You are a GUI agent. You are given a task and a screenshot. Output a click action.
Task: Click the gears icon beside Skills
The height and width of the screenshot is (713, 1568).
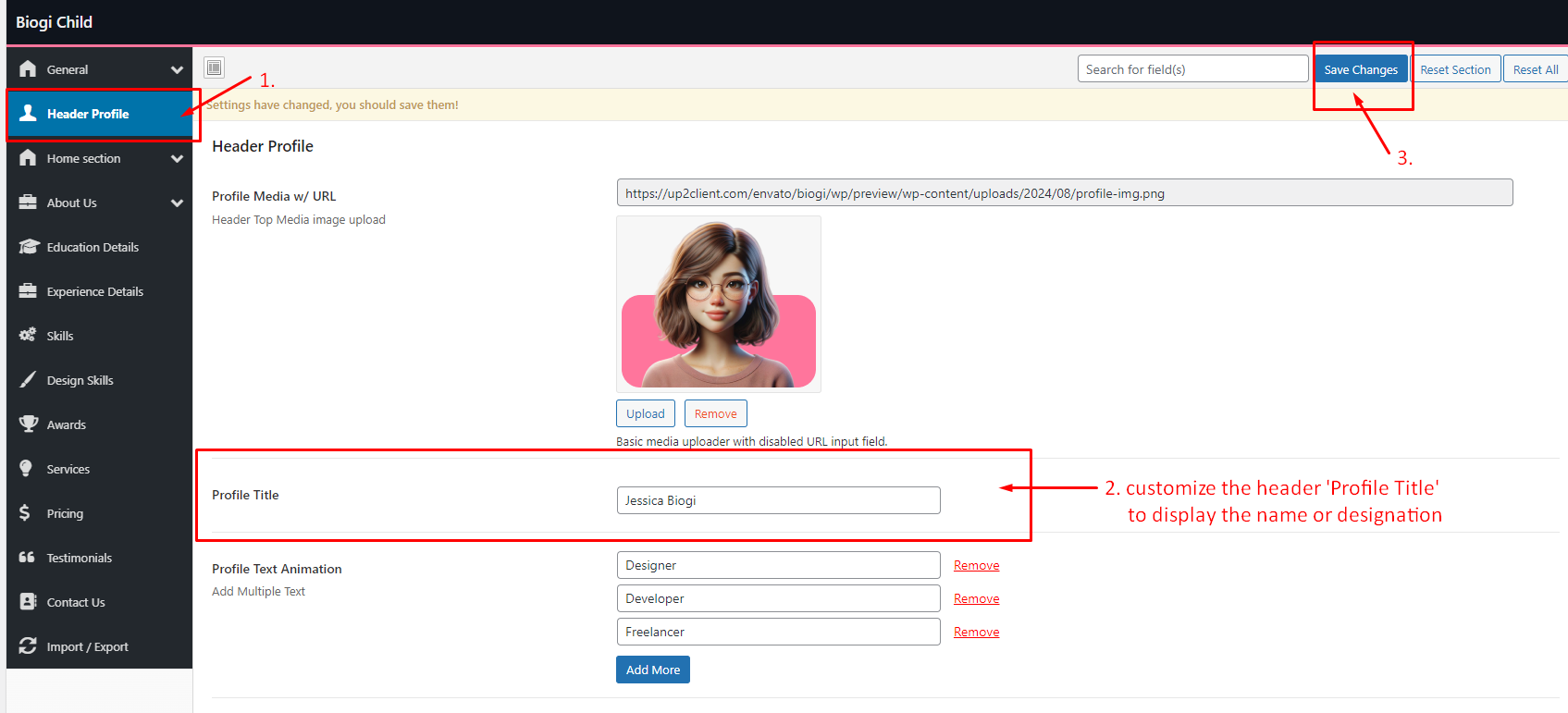pos(29,336)
